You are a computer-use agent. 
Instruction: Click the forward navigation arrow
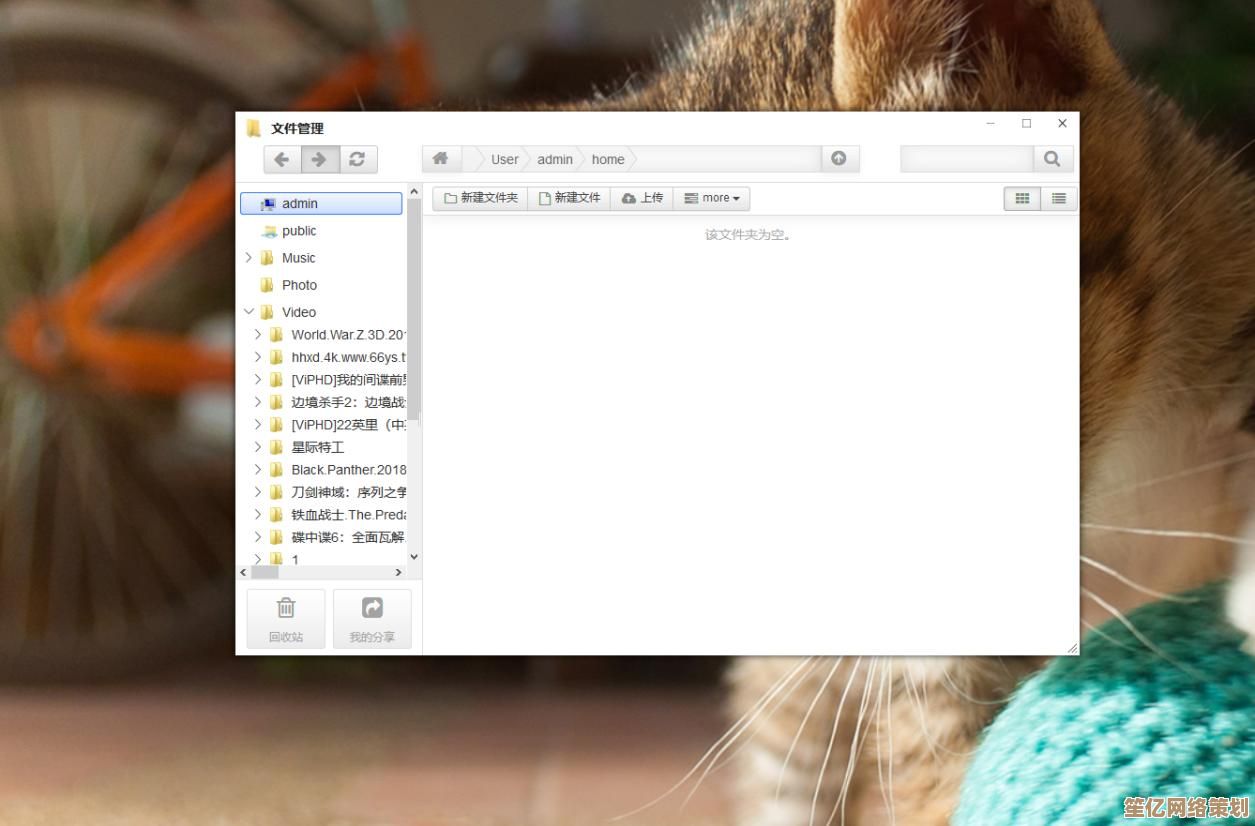pyautogui.click(x=319, y=159)
